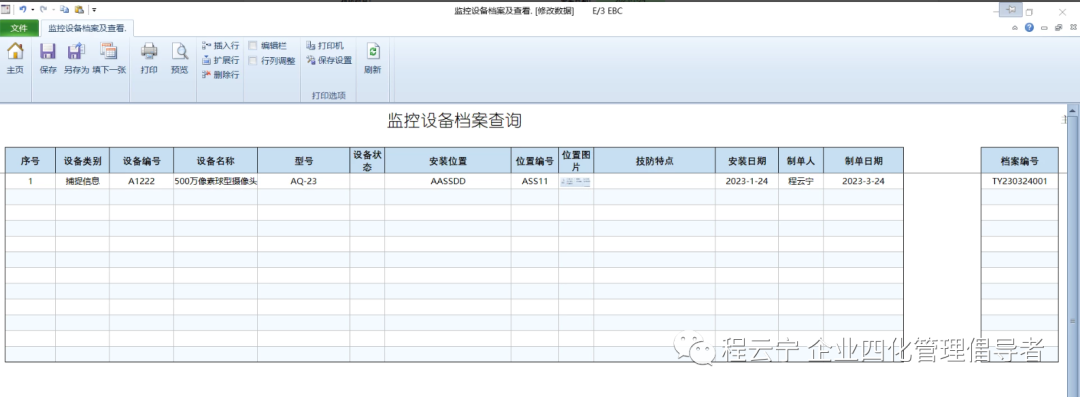This screenshot has width=1080, height=397.
Task: Click the copy icon in quick toolbar
Action: point(65,10)
